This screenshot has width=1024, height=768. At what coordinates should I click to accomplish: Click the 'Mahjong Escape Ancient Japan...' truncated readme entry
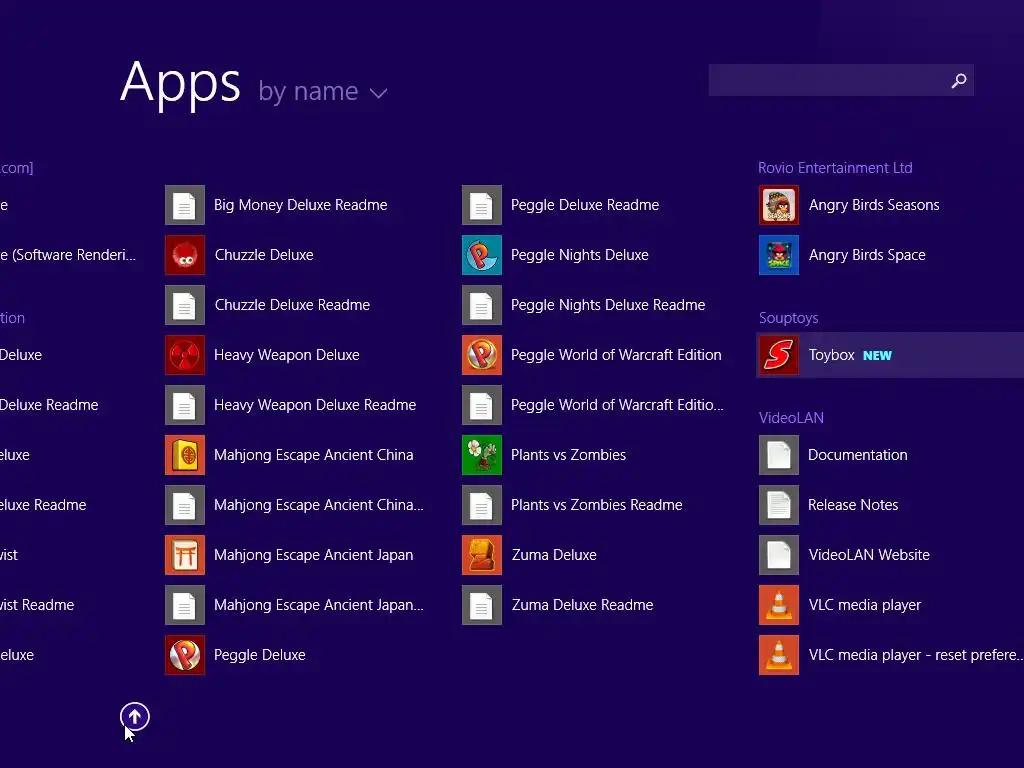[295, 605]
